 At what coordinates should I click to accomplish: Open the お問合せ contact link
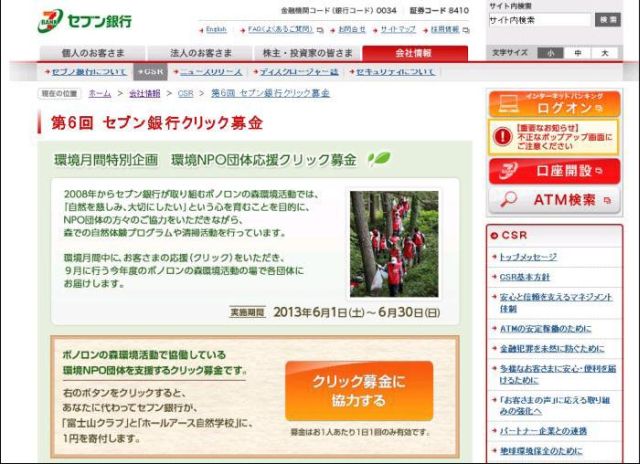tap(352, 29)
